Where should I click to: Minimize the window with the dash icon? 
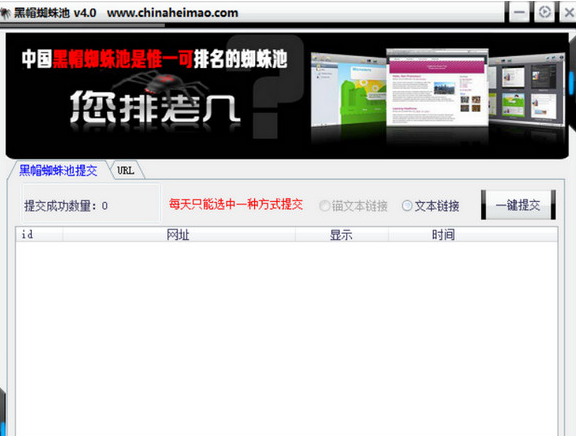coord(519,12)
